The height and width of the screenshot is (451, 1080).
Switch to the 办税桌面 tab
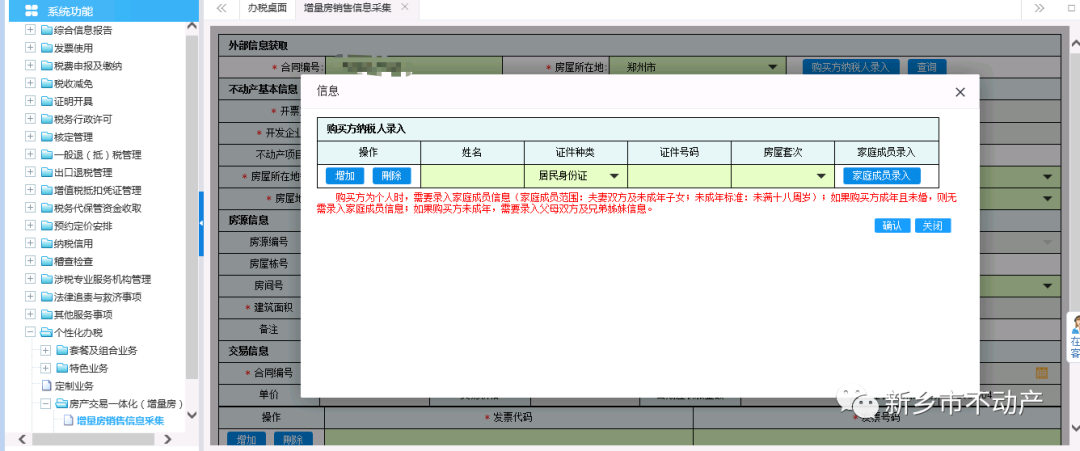tap(267, 8)
